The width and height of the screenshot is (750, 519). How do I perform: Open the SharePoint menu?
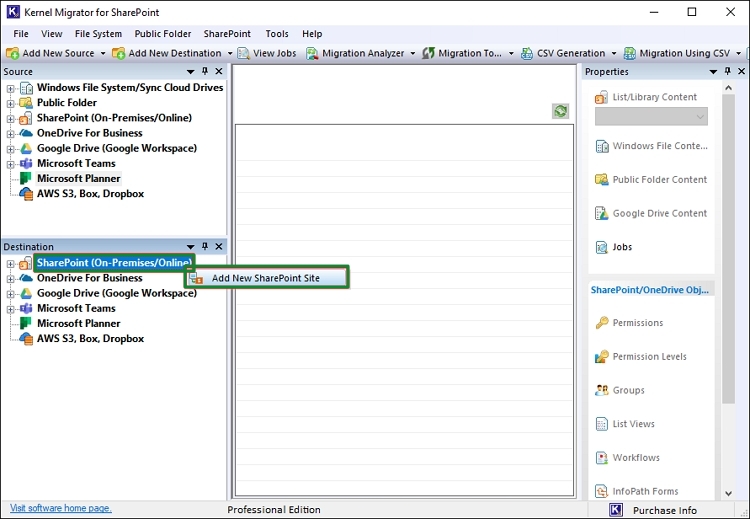(227, 34)
